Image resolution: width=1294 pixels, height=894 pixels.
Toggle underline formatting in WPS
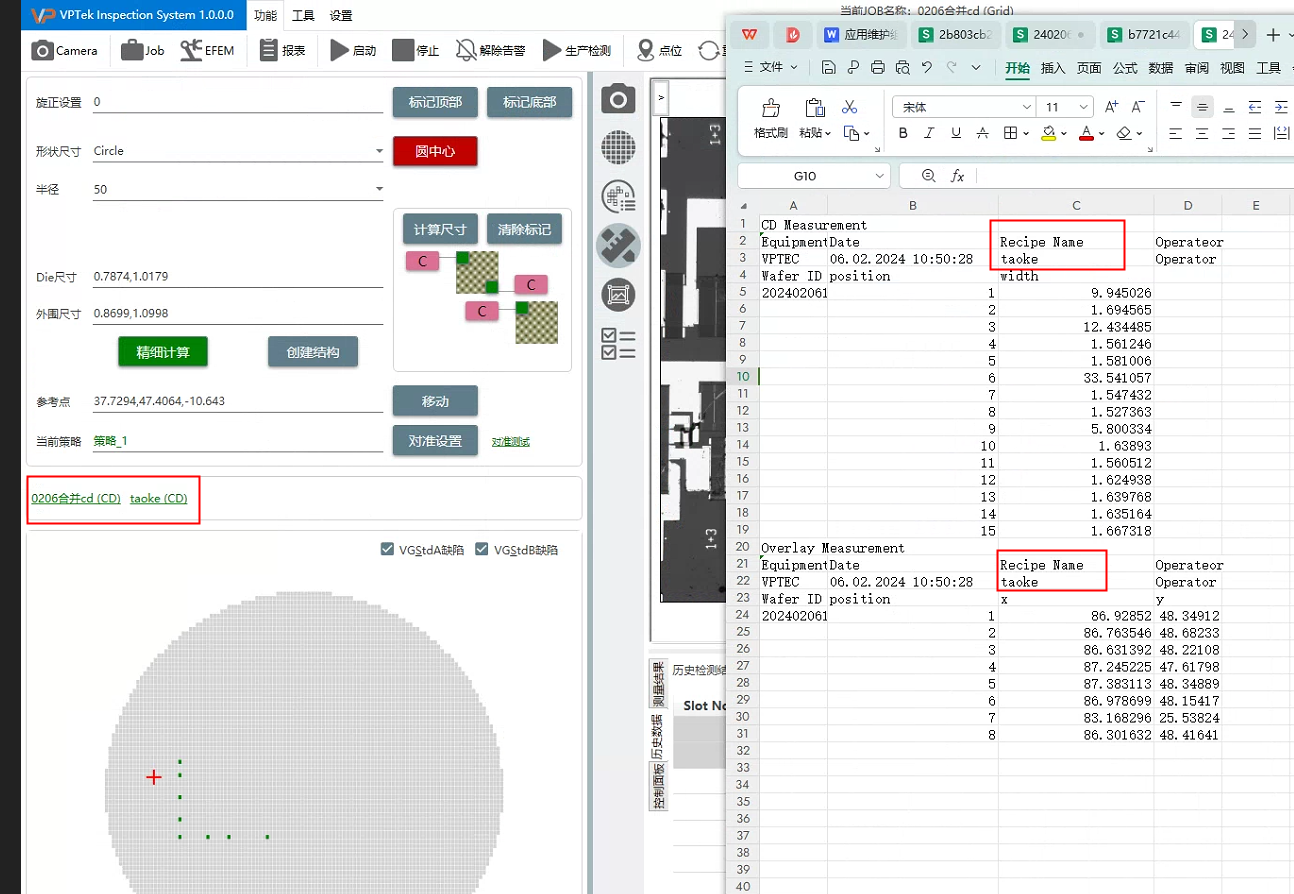click(x=956, y=133)
